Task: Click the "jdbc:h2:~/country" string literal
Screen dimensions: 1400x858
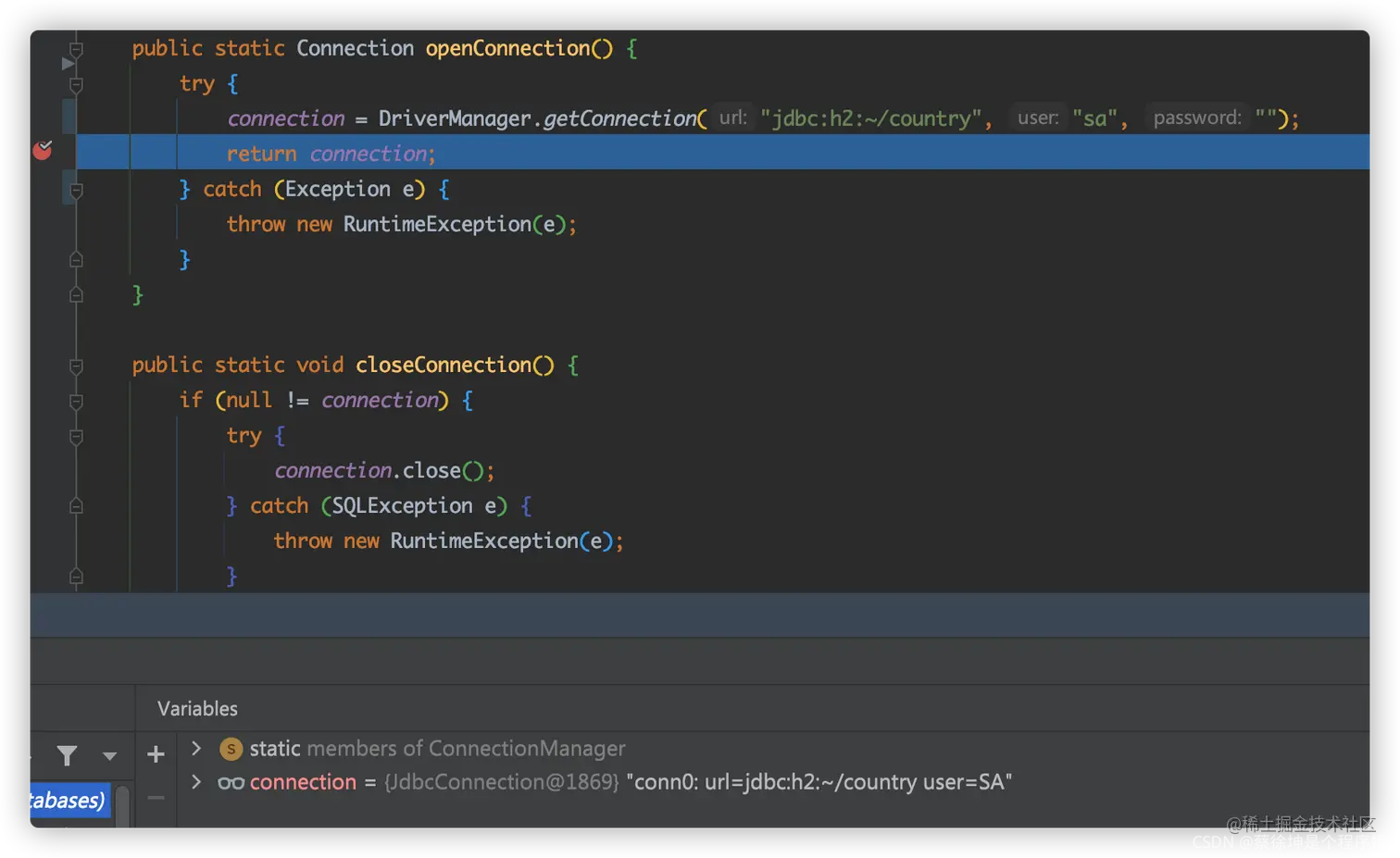Action: coord(871,118)
